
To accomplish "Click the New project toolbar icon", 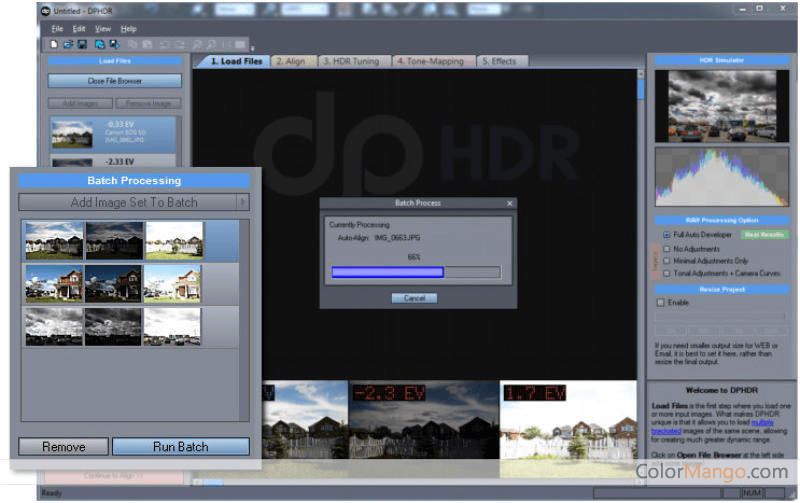I will [x=54, y=45].
